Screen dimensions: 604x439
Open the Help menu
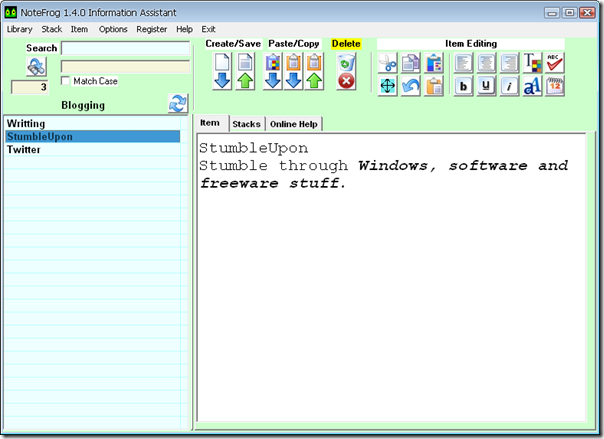pyautogui.click(x=184, y=29)
